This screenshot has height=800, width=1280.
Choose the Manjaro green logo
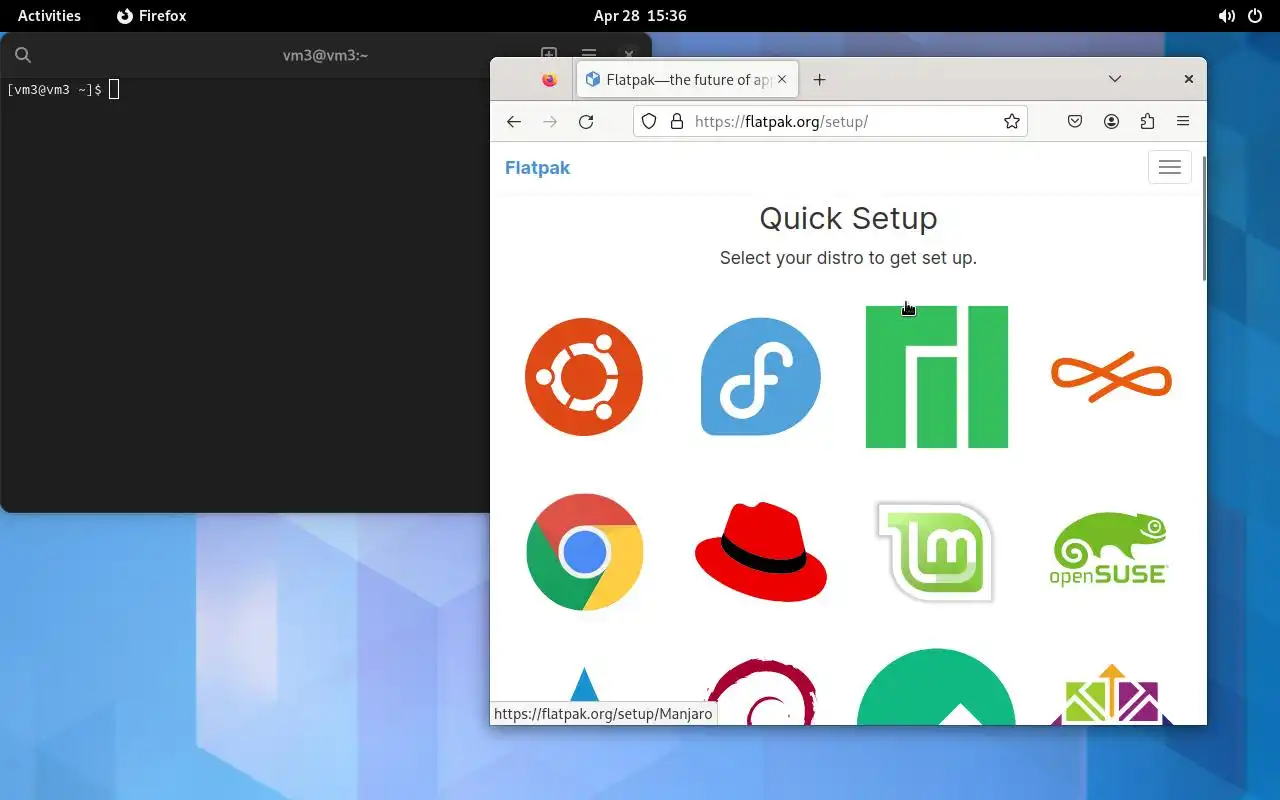coord(937,377)
